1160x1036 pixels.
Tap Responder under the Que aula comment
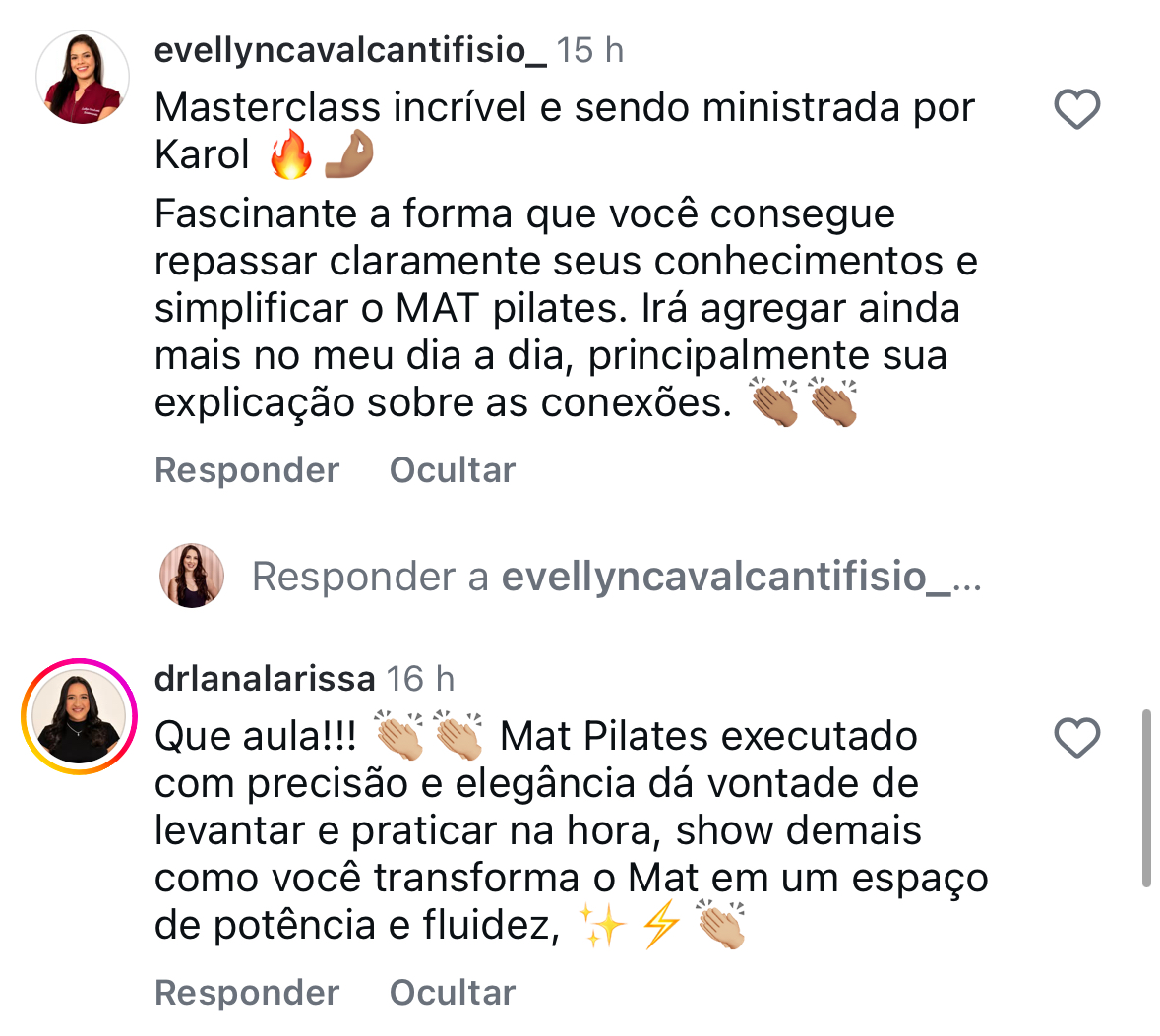click(247, 993)
